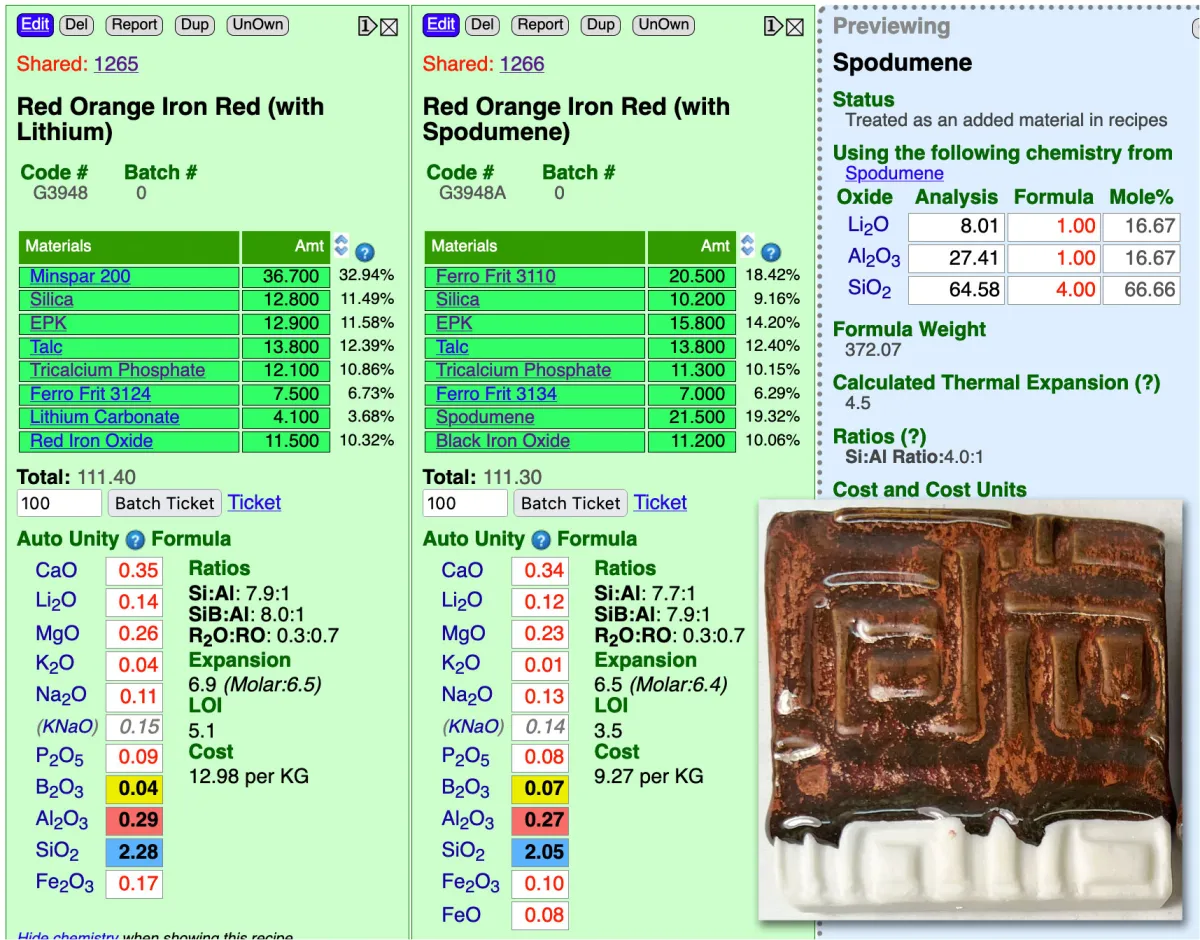Open Ferro Frit 3124 material link

tap(90, 394)
